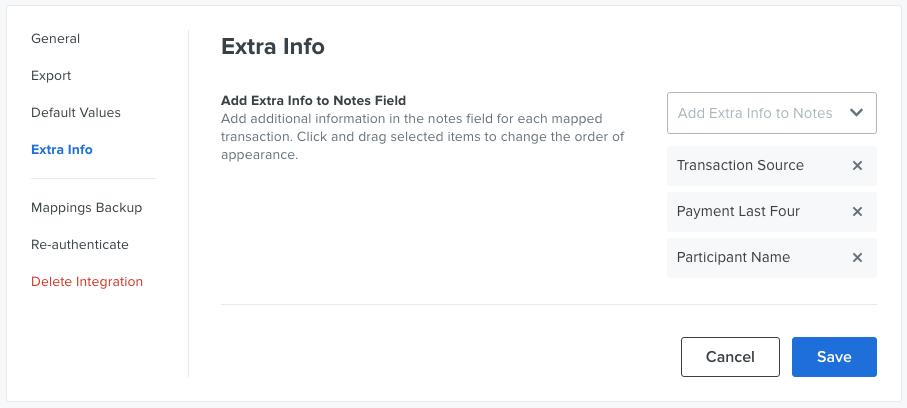Expand the Add Extra Info dropdown chevron
907x408 pixels.
coord(856,113)
